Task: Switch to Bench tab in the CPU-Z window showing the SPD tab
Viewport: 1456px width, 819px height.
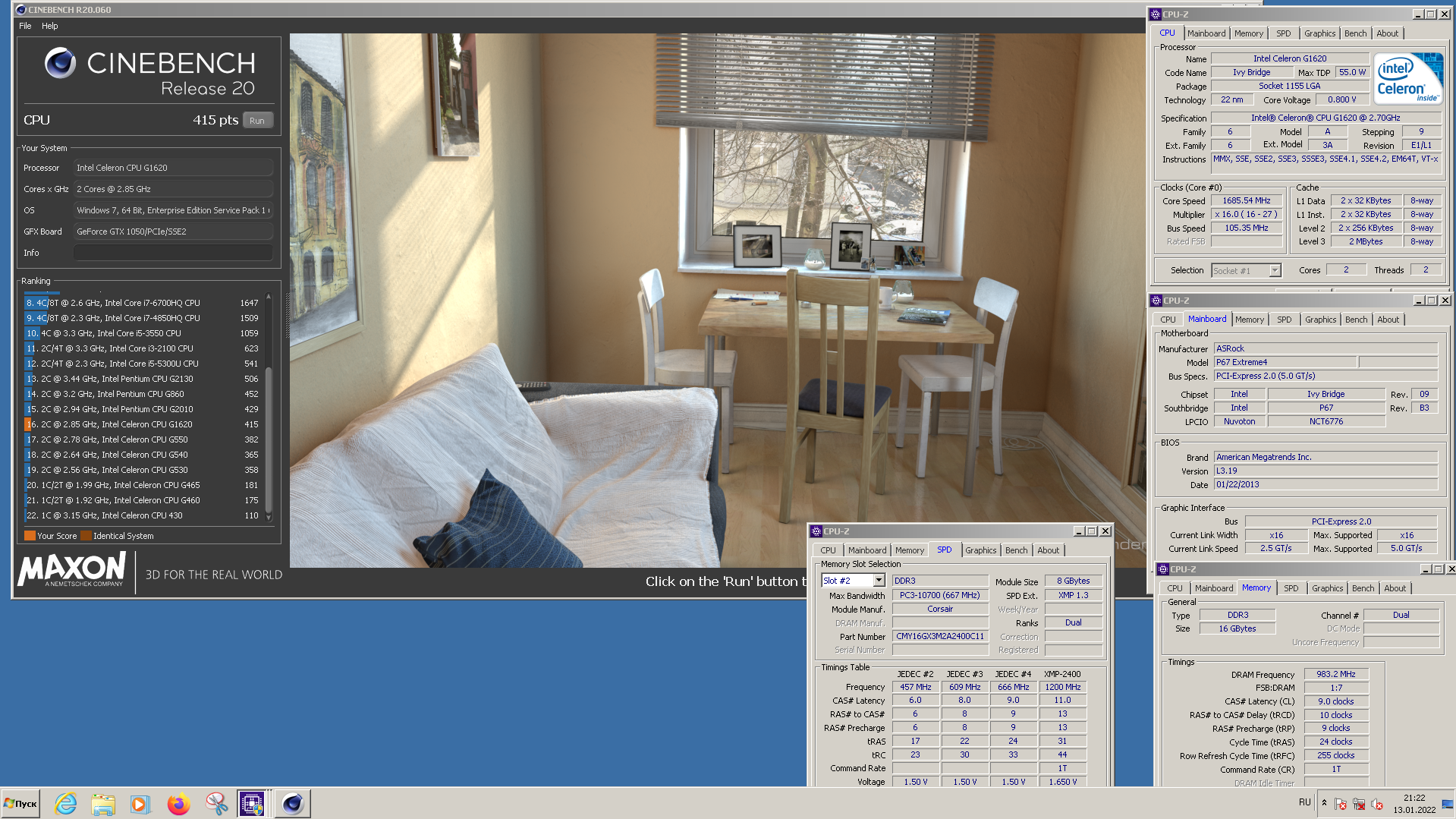Action: [1016, 550]
